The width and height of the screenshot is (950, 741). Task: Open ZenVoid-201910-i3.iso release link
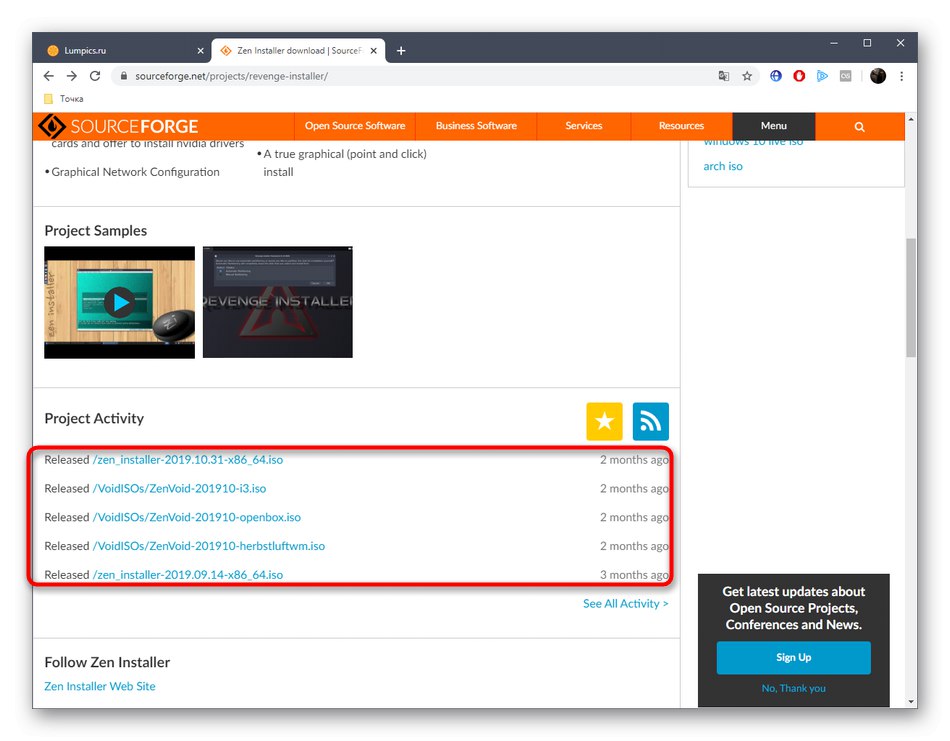click(x=179, y=488)
